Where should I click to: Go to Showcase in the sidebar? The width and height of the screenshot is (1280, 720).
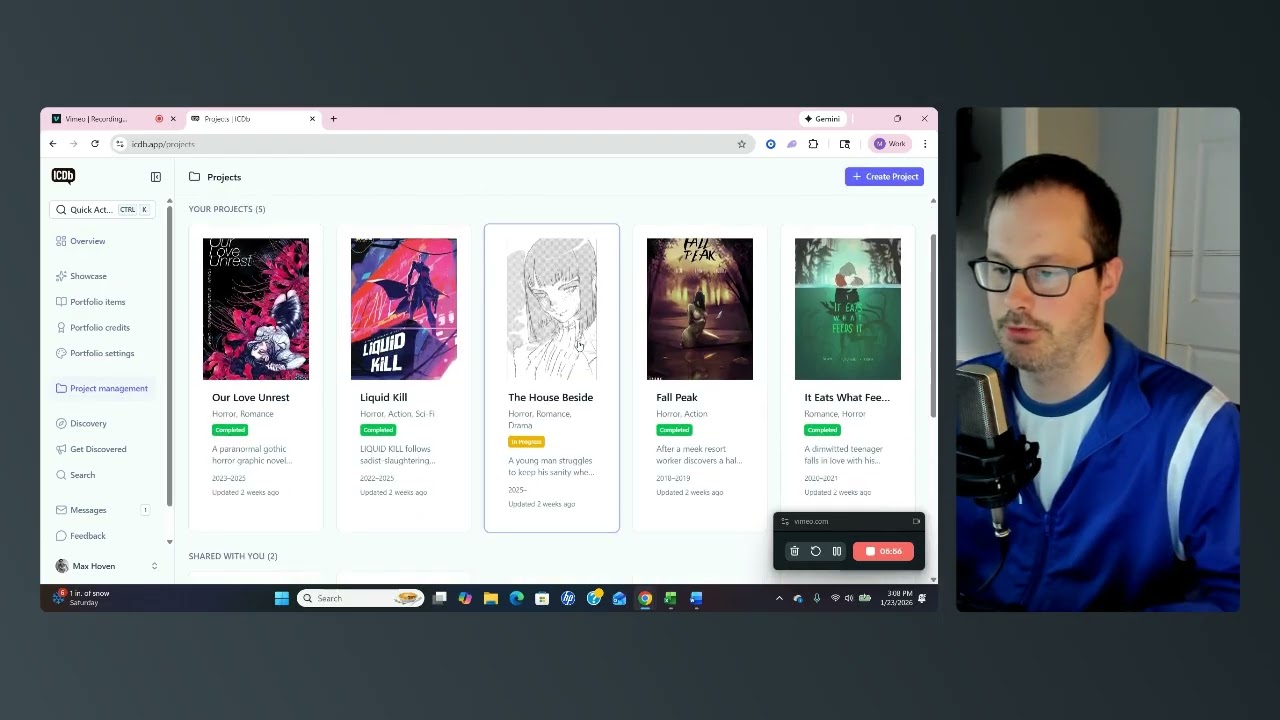pos(88,276)
